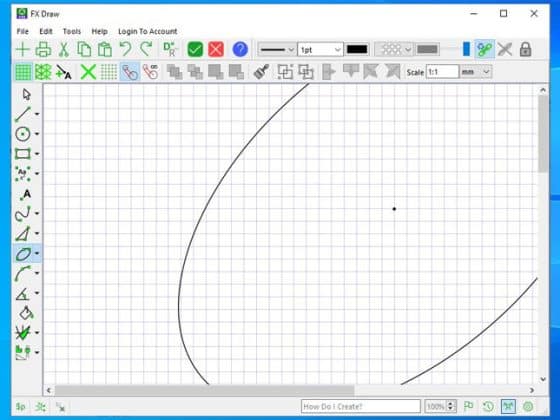Expand the line tool options arrow
Viewport: 560px width, 420px height.
click(x=37, y=114)
